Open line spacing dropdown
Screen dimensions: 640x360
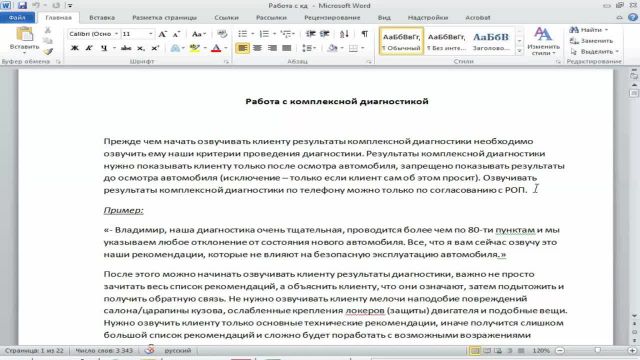click(309, 48)
